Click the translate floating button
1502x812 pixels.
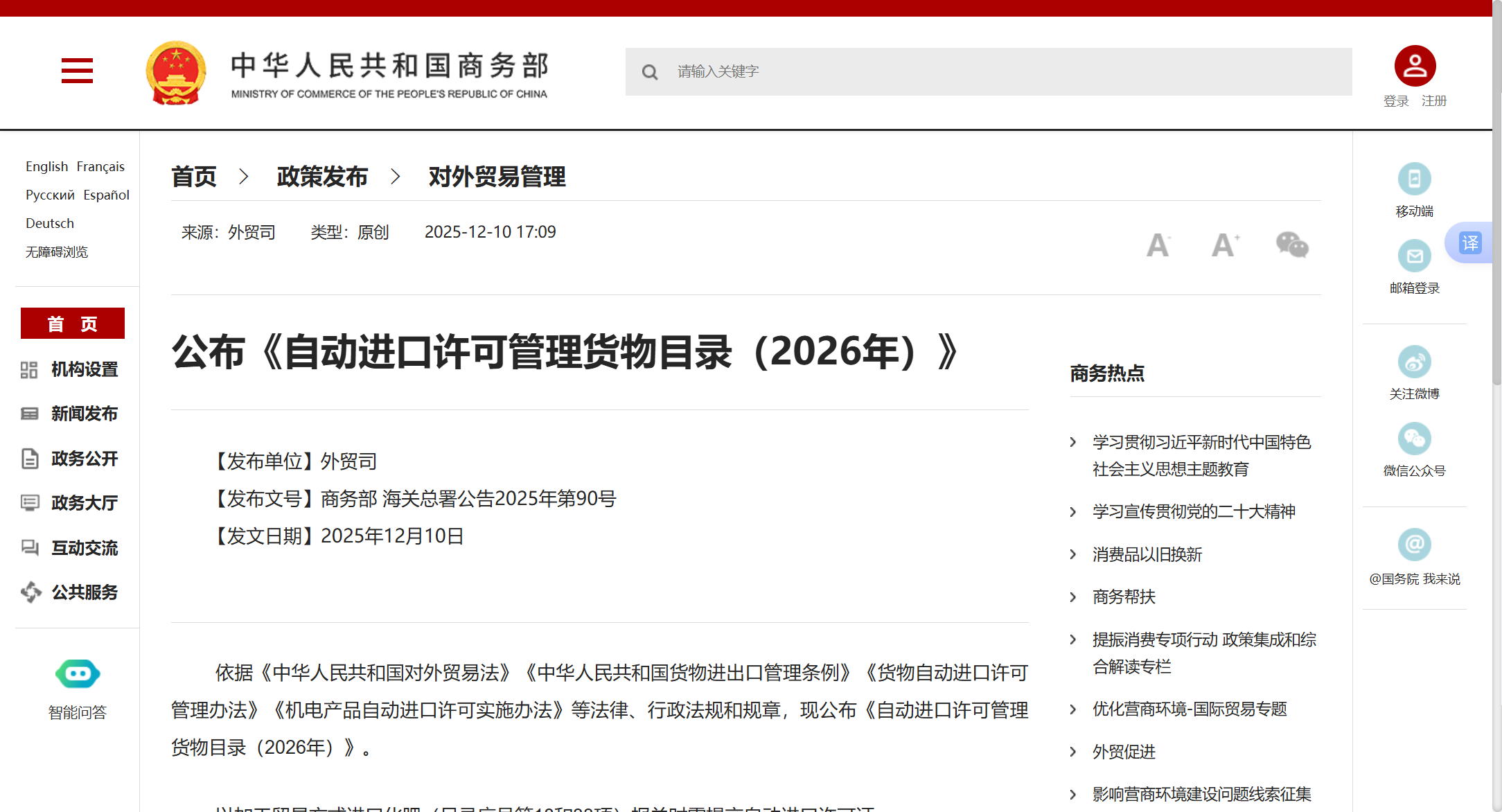click(1470, 243)
